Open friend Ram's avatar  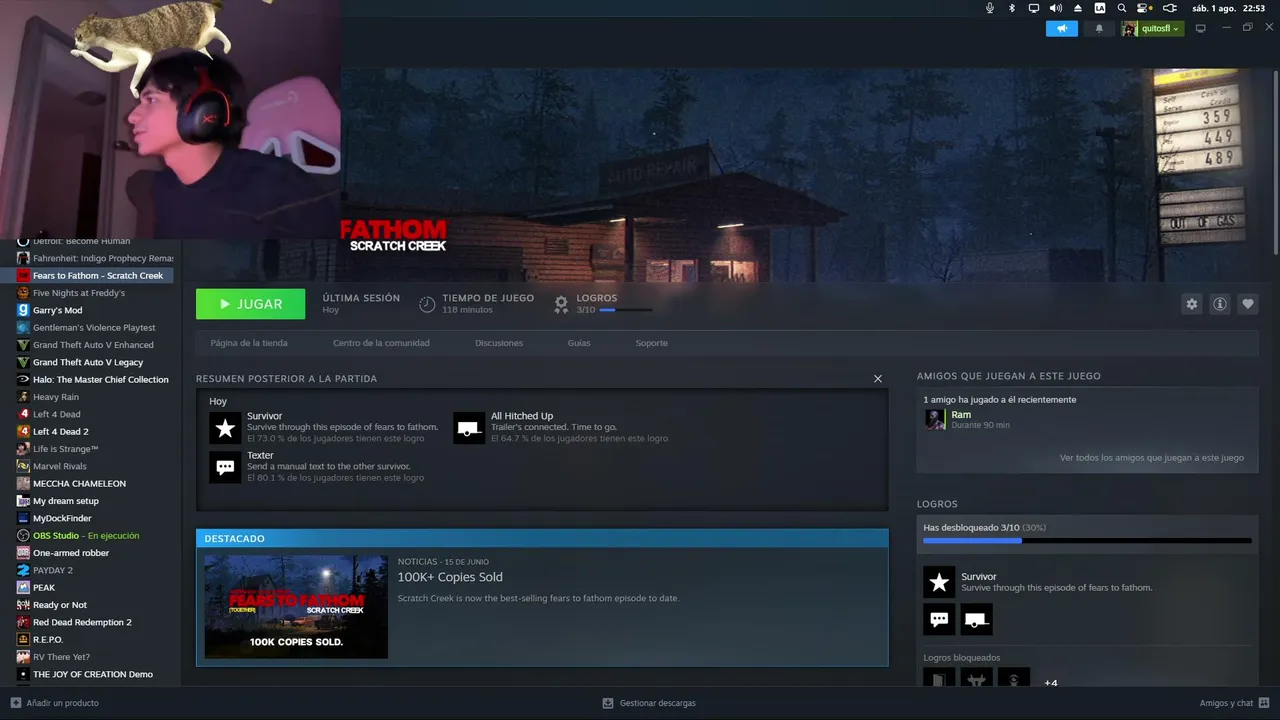(x=935, y=419)
